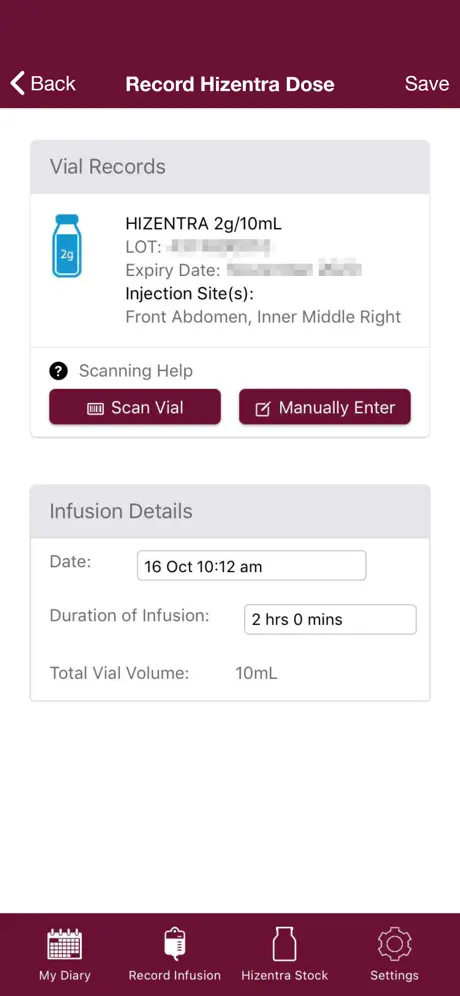Screen dimensions: 460x996
Task: Switch to the My Diary tab label
Action: point(65,975)
